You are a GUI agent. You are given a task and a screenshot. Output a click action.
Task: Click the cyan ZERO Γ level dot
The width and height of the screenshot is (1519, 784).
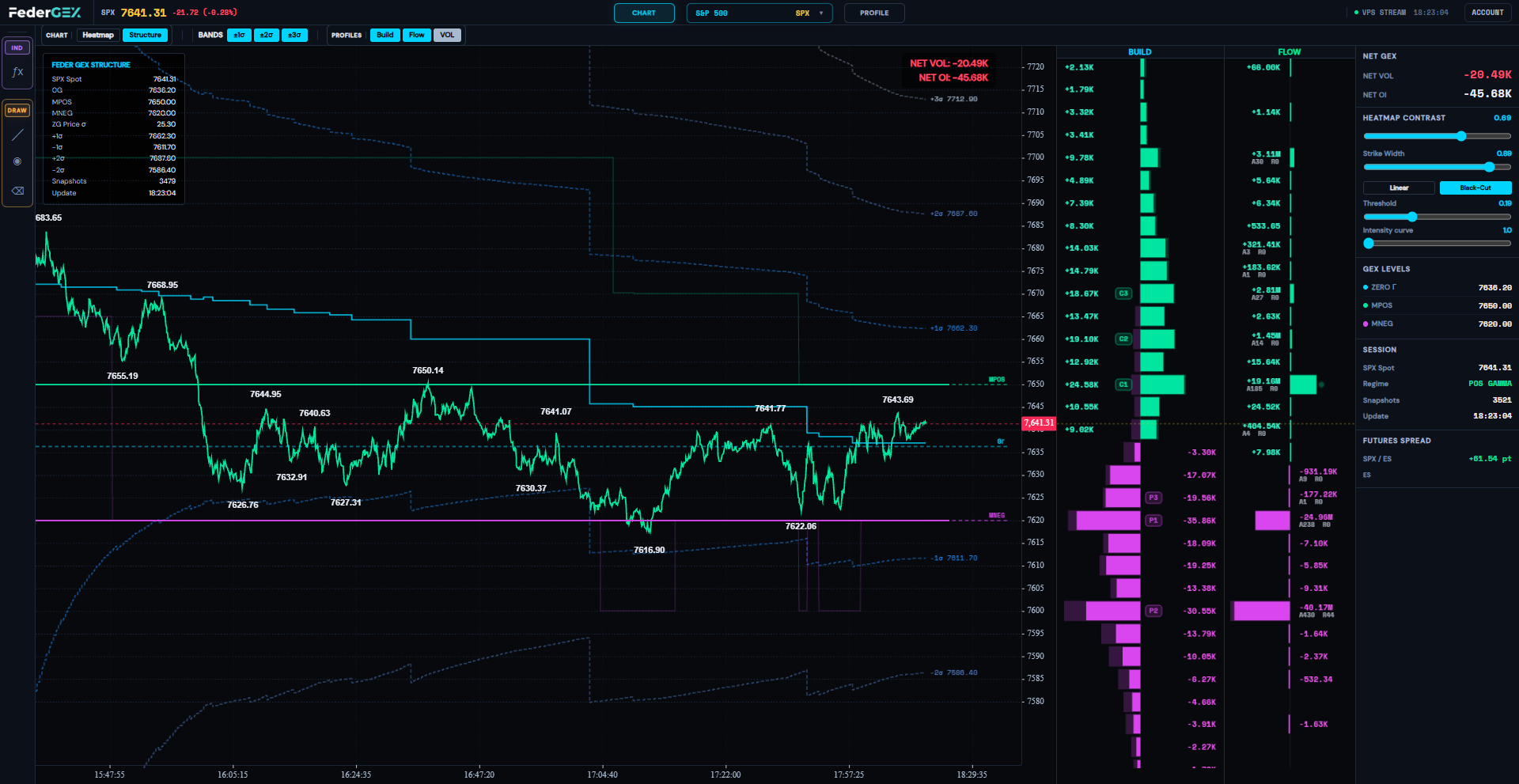click(x=1366, y=287)
